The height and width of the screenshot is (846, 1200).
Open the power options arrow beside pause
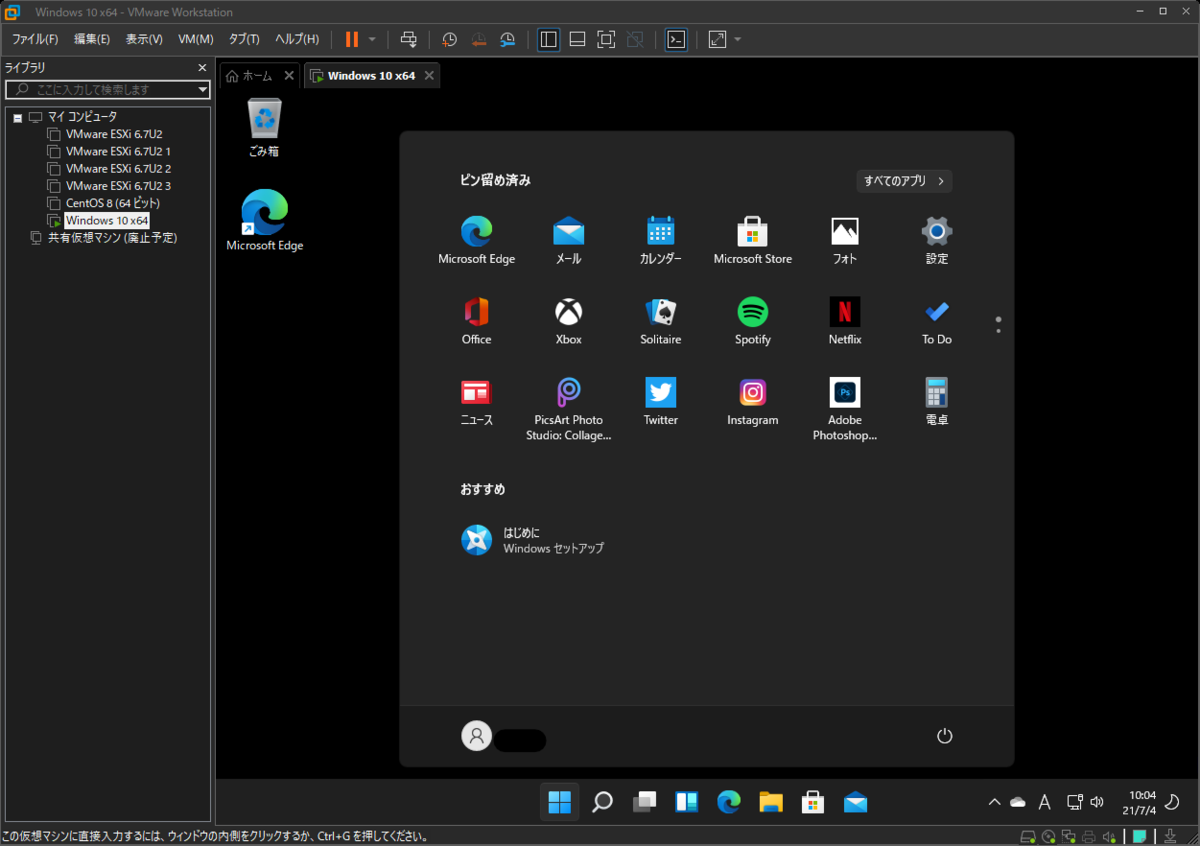pos(372,39)
